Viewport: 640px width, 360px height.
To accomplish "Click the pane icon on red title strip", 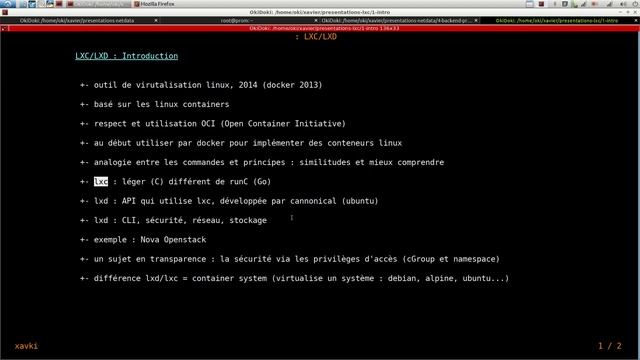I will (x=4, y=29).
